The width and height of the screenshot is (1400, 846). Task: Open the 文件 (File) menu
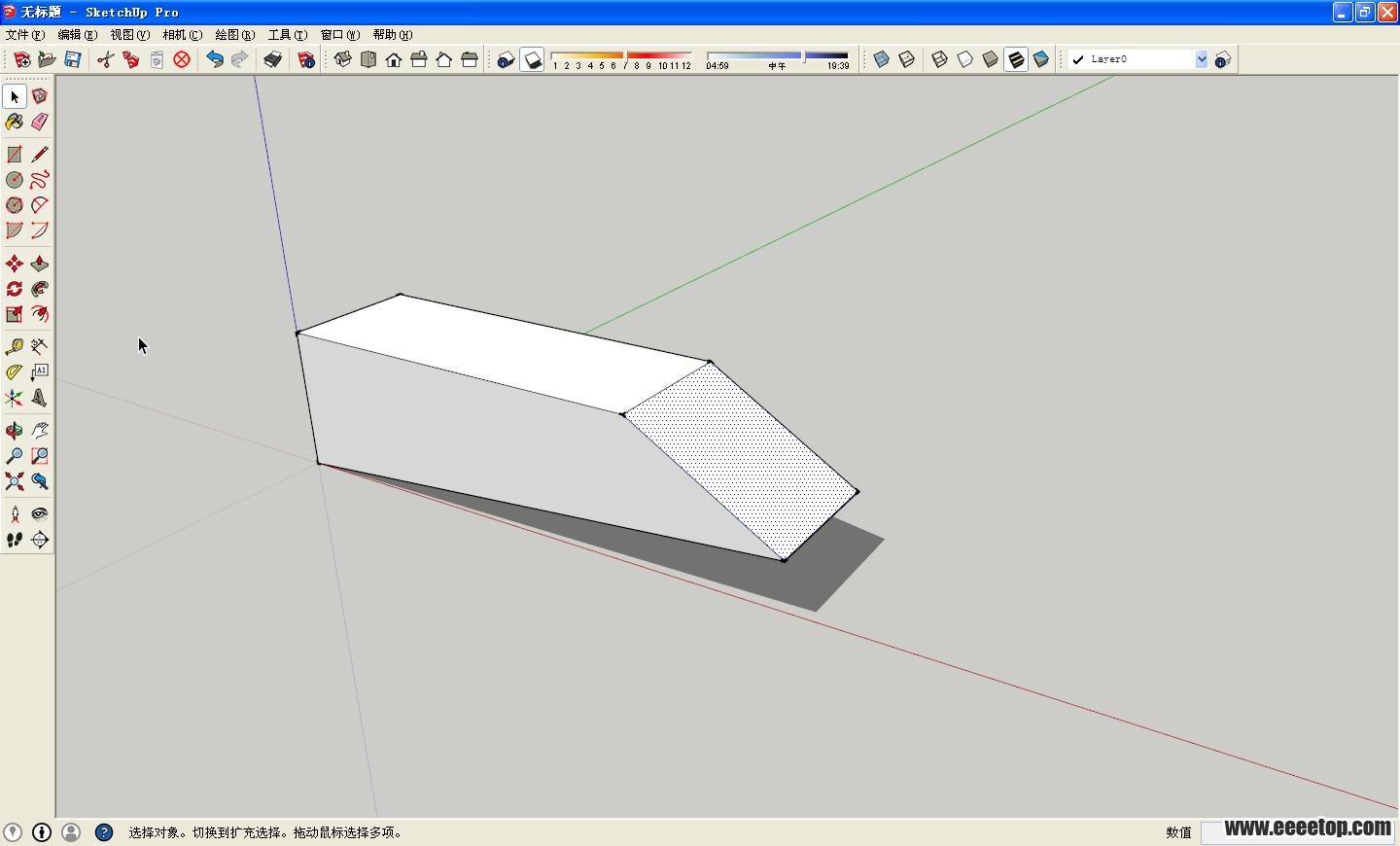pyautogui.click(x=25, y=35)
